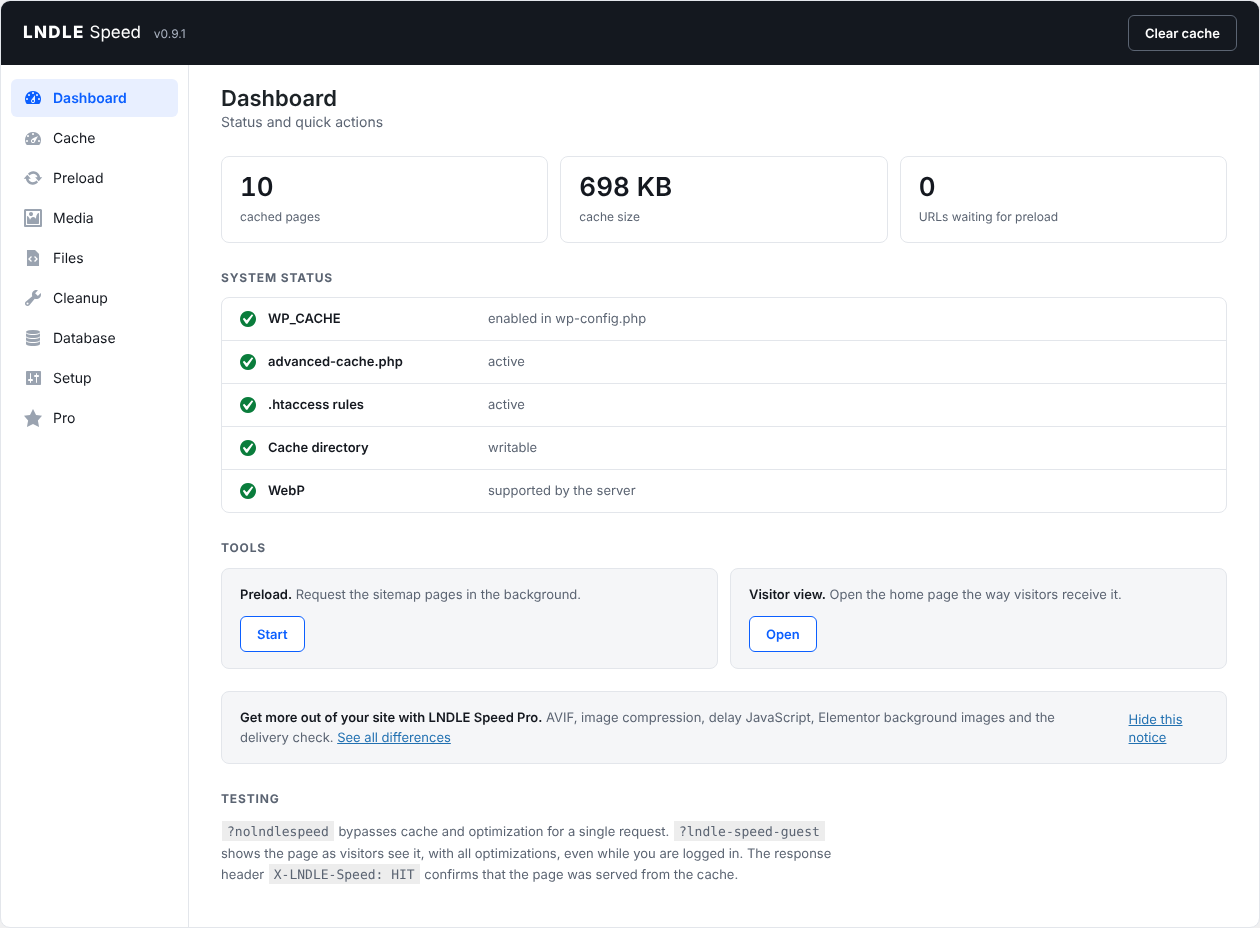Image resolution: width=1260 pixels, height=928 pixels.
Task: Click the Preload refresh arrows icon
Action: (33, 178)
